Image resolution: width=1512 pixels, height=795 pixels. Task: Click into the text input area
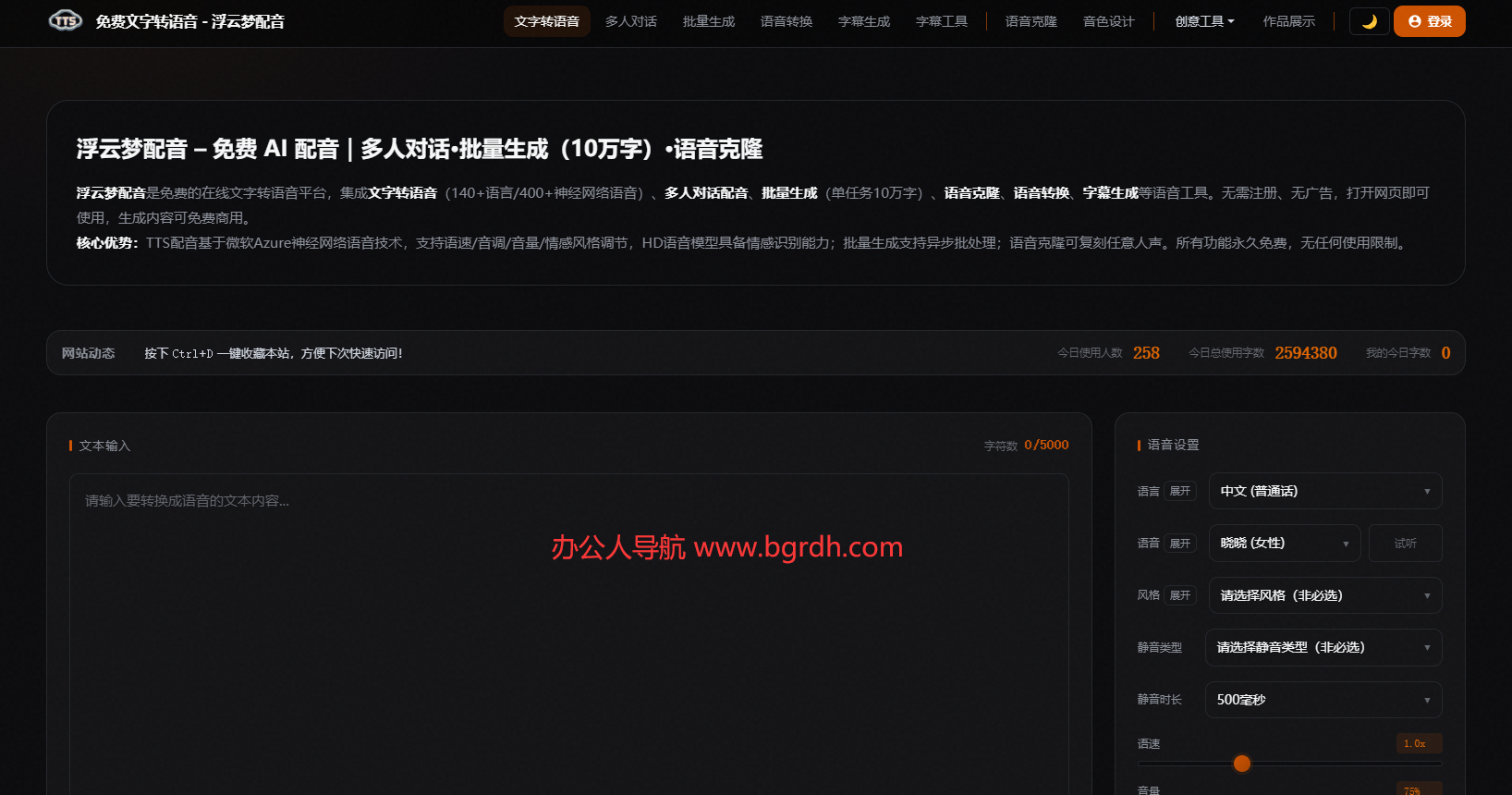coord(569,634)
